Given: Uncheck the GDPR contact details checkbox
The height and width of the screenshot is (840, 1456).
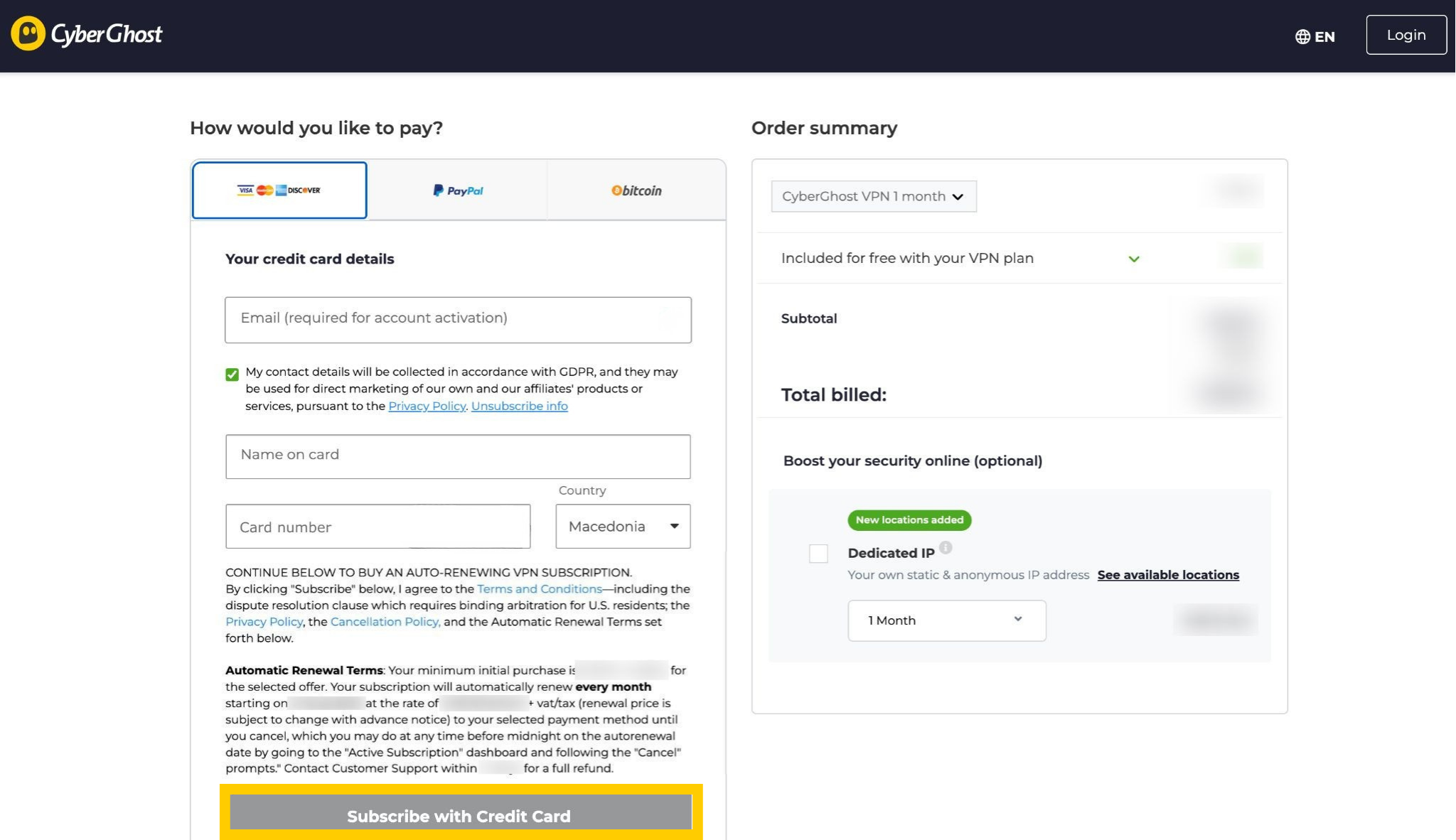Looking at the screenshot, I should pos(232,375).
